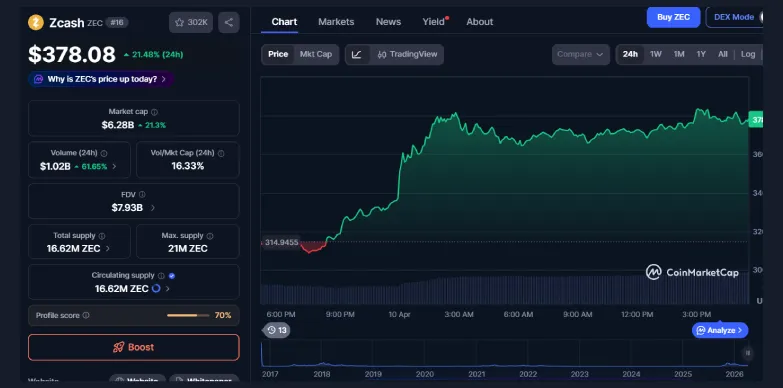This screenshot has width=783, height=388.
Task: Click the Analyze button
Action: tap(720, 330)
